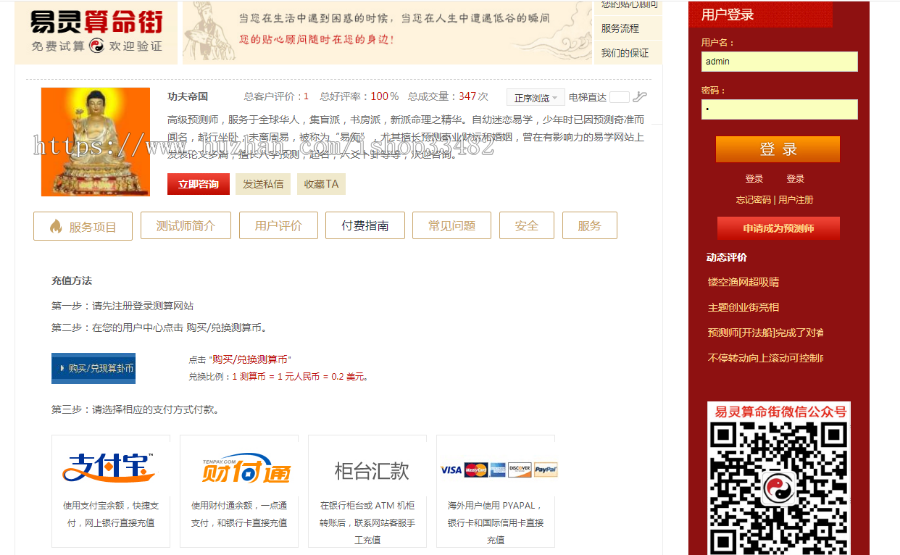Click the sage illustration banner
The image size is (900, 555).
(387, 32)
